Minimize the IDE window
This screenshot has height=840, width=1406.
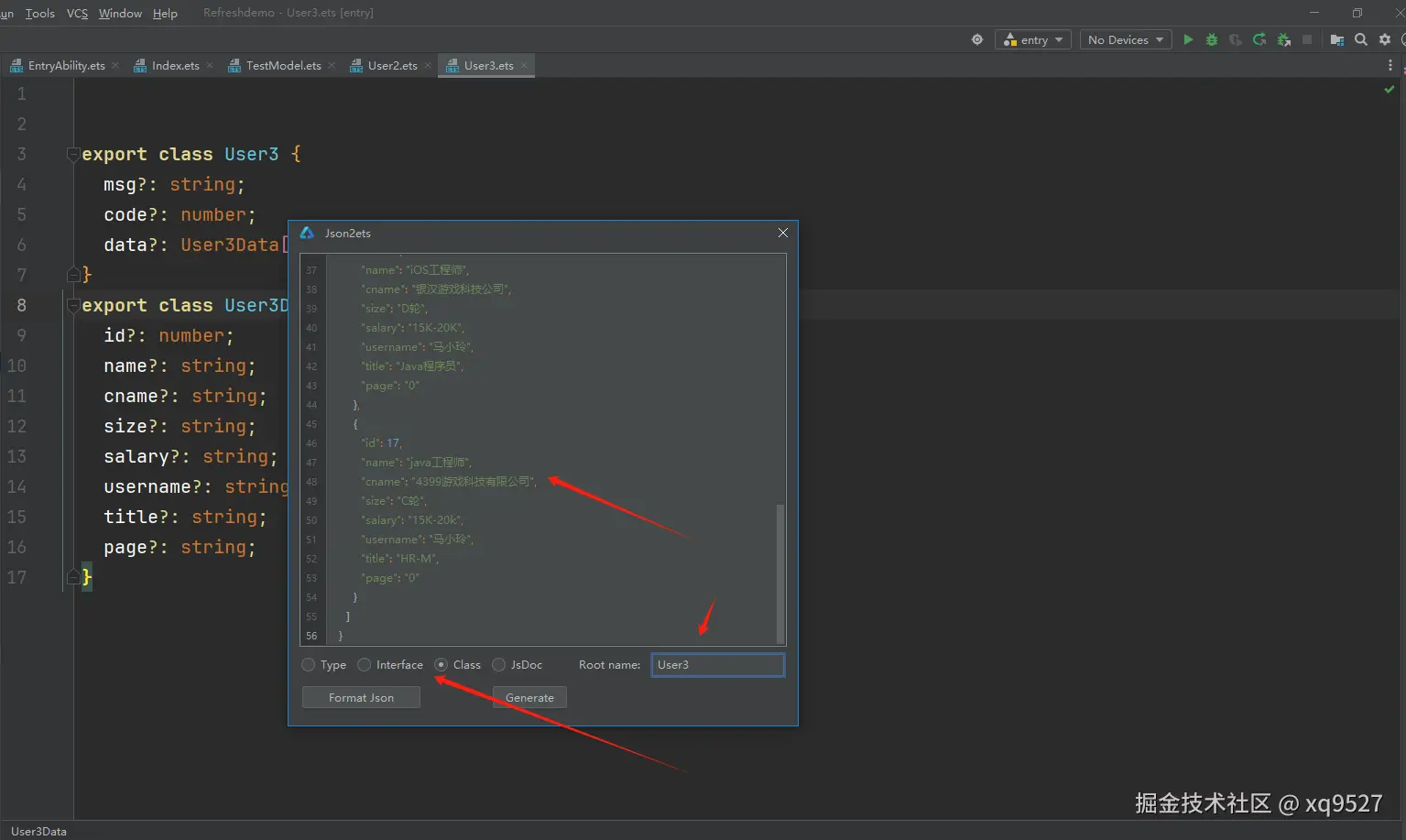tap(1314, 13)
